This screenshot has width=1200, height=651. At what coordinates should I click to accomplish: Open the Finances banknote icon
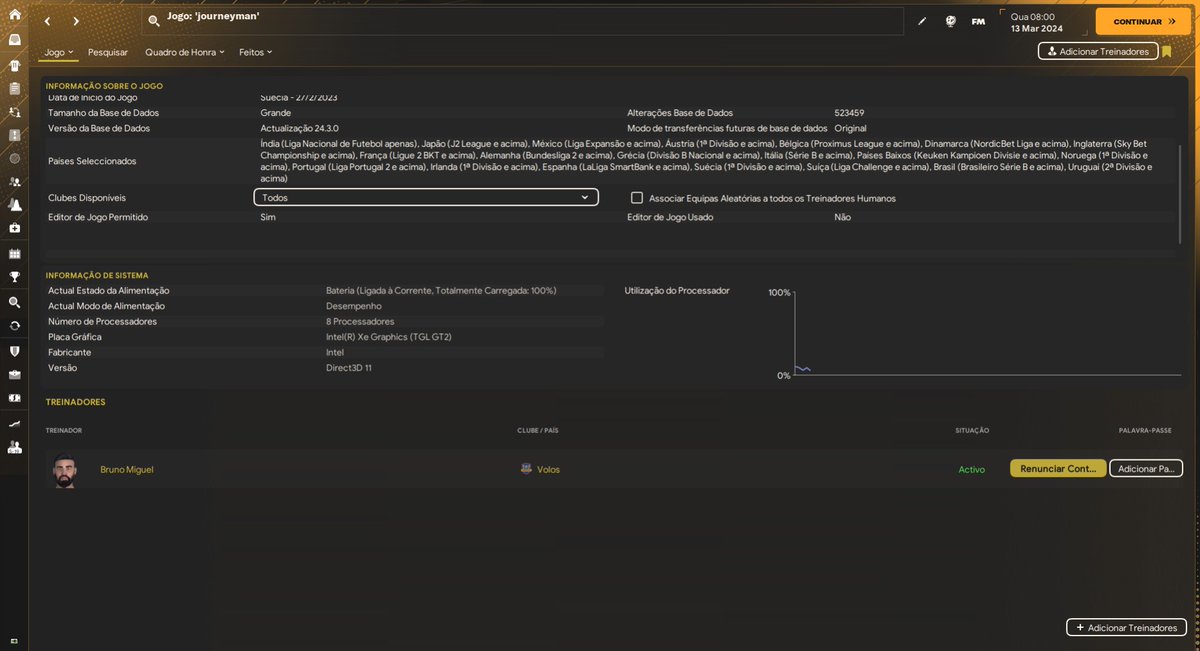point(14,398)
